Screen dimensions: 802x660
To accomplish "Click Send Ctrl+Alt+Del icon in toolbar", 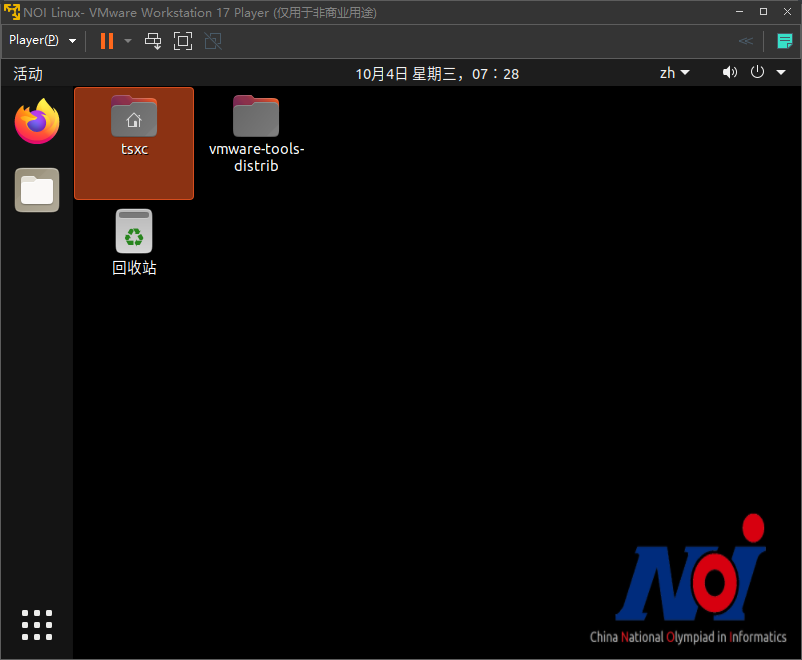I will (153, 41).
